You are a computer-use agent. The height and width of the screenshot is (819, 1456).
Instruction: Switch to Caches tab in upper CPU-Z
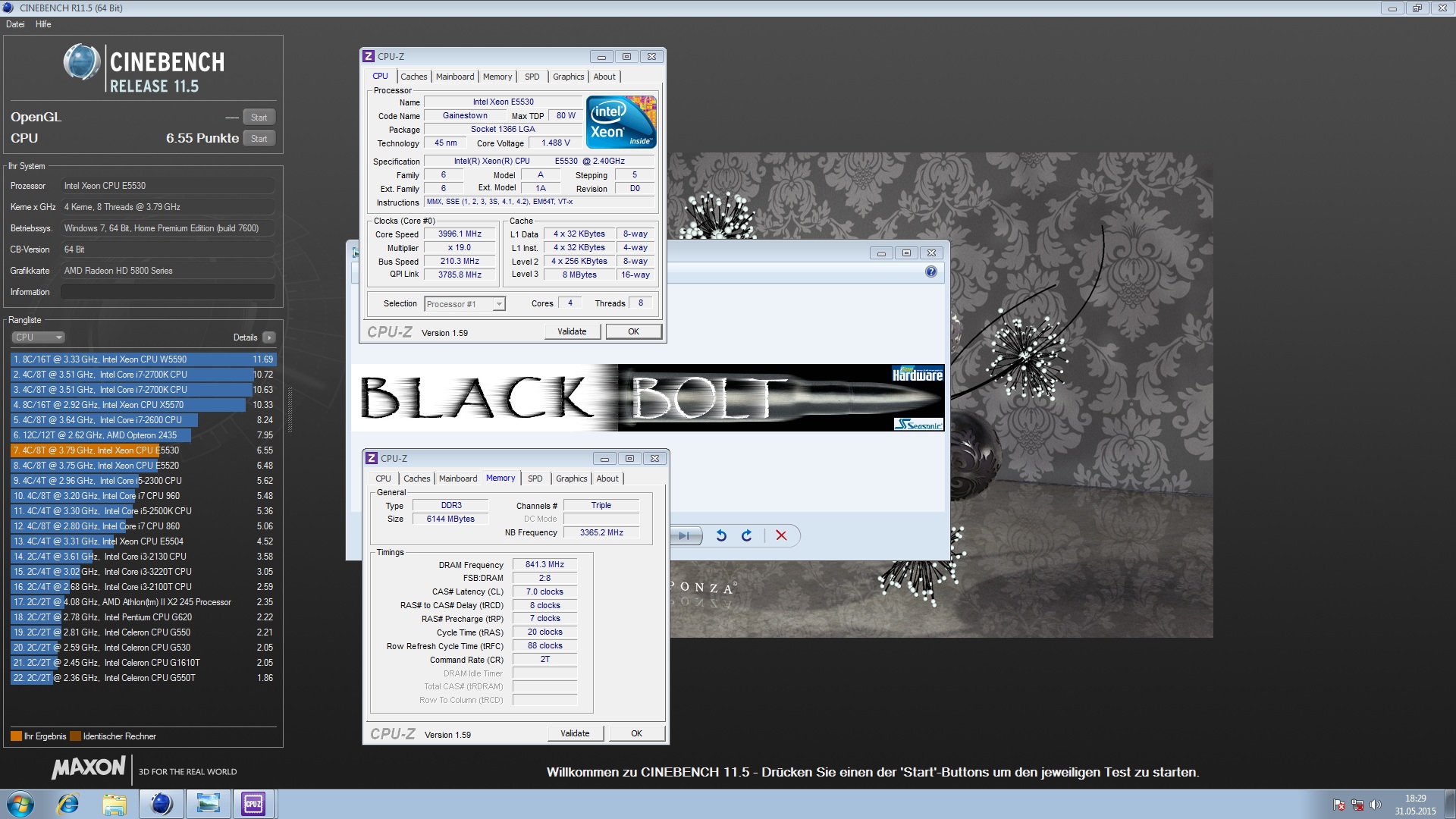click(414, 77)
